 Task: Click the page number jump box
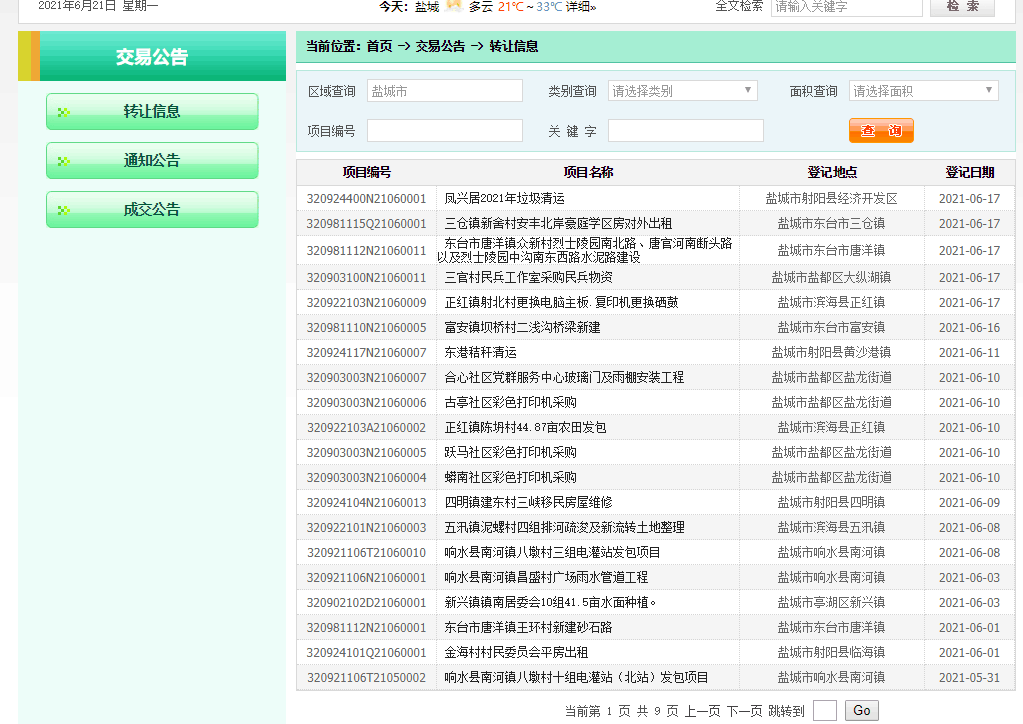[824, 711]
